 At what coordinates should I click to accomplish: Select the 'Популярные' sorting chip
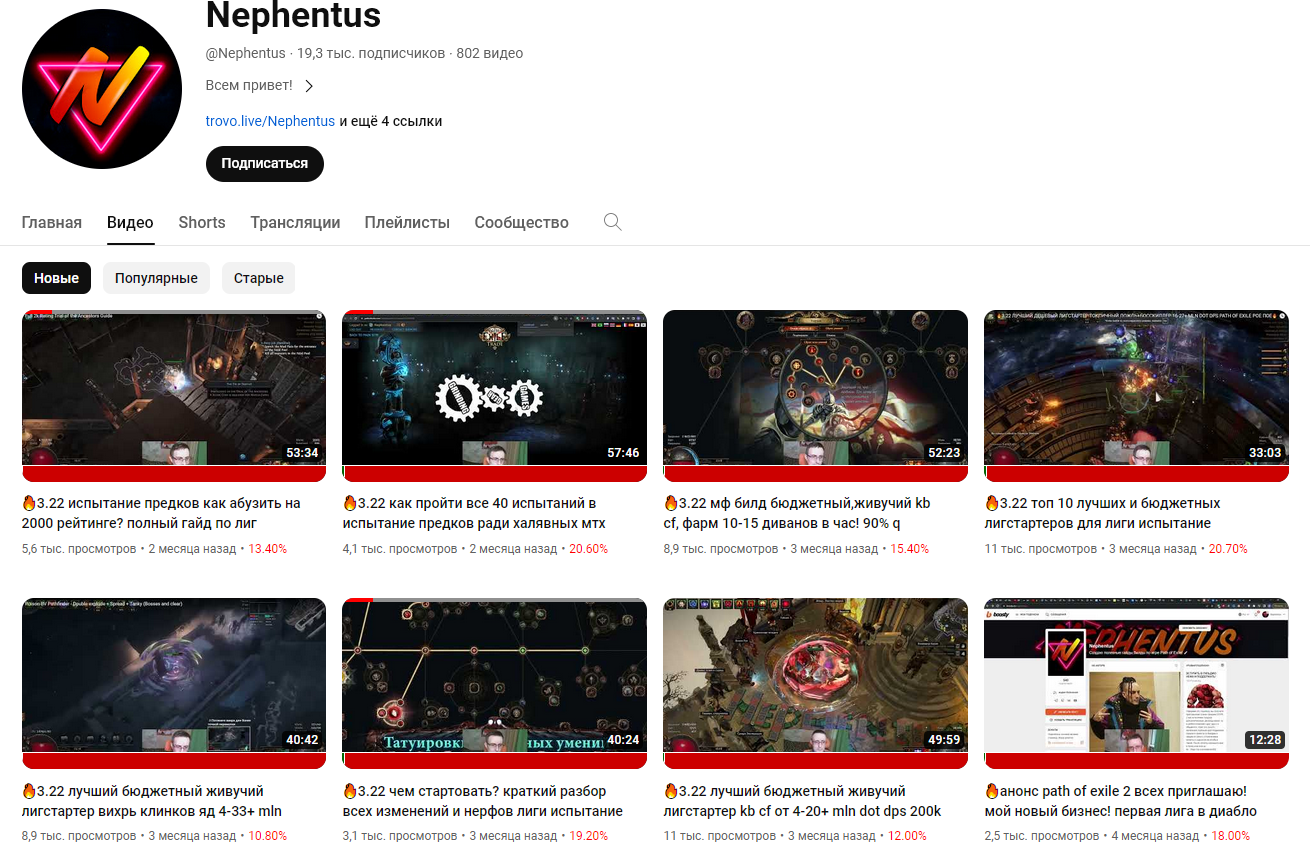156,278
